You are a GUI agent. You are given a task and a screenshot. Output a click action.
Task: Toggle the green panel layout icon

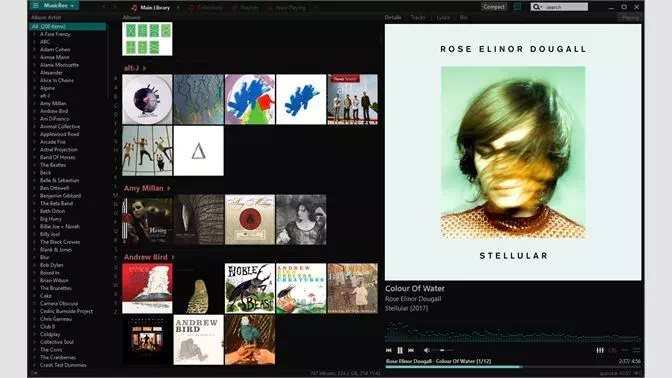tap(518, 7)
